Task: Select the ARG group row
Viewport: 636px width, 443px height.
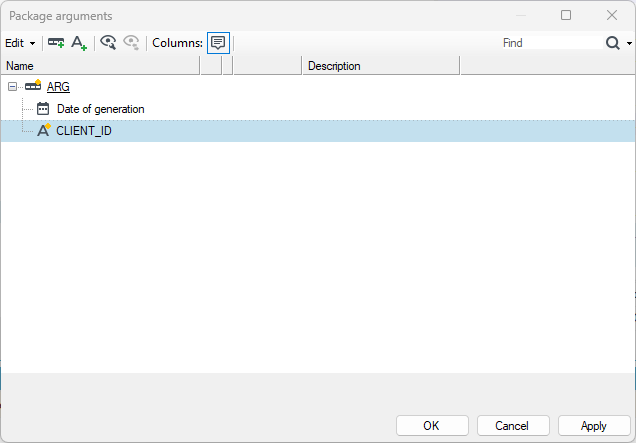Action: click(x=318, y=86)
